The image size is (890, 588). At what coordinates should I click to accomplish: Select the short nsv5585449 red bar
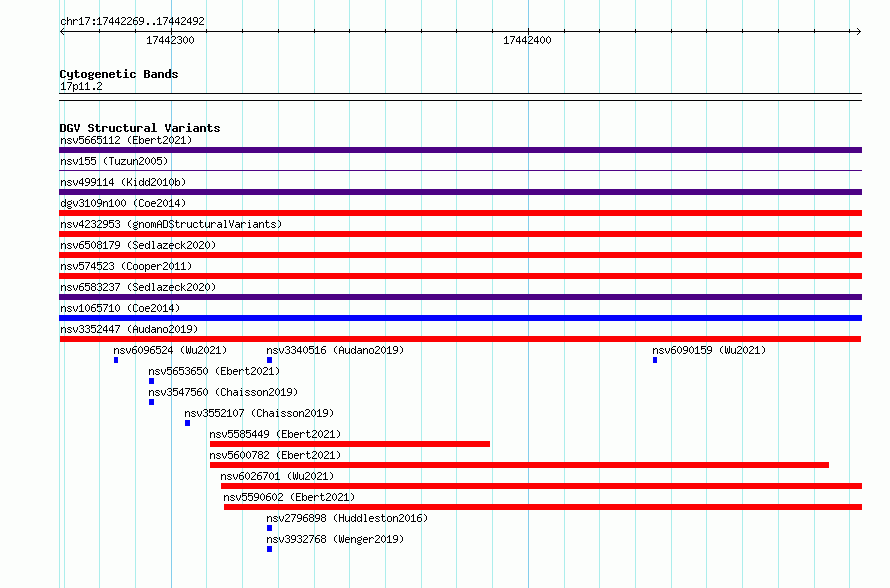tap(350, 444)
